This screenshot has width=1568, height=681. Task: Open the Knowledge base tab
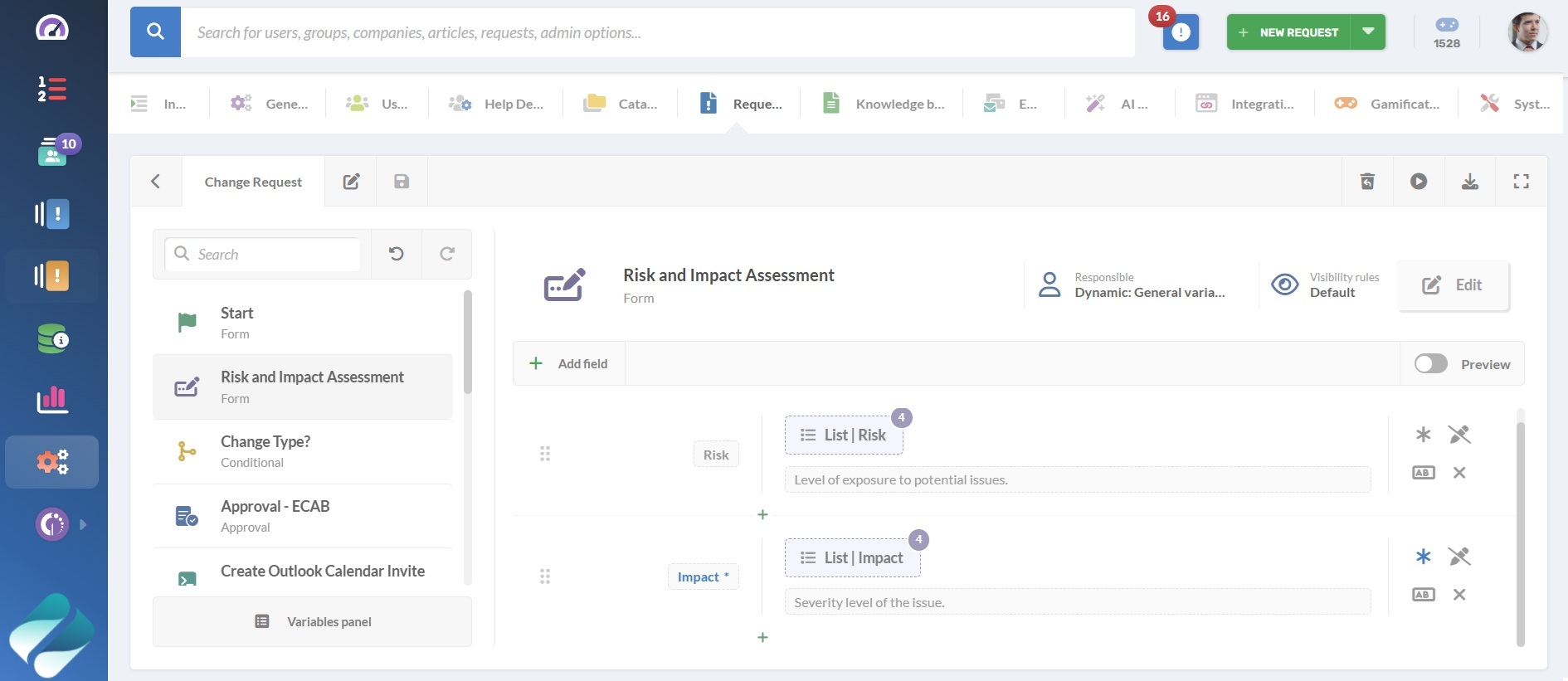coord(884,104)
